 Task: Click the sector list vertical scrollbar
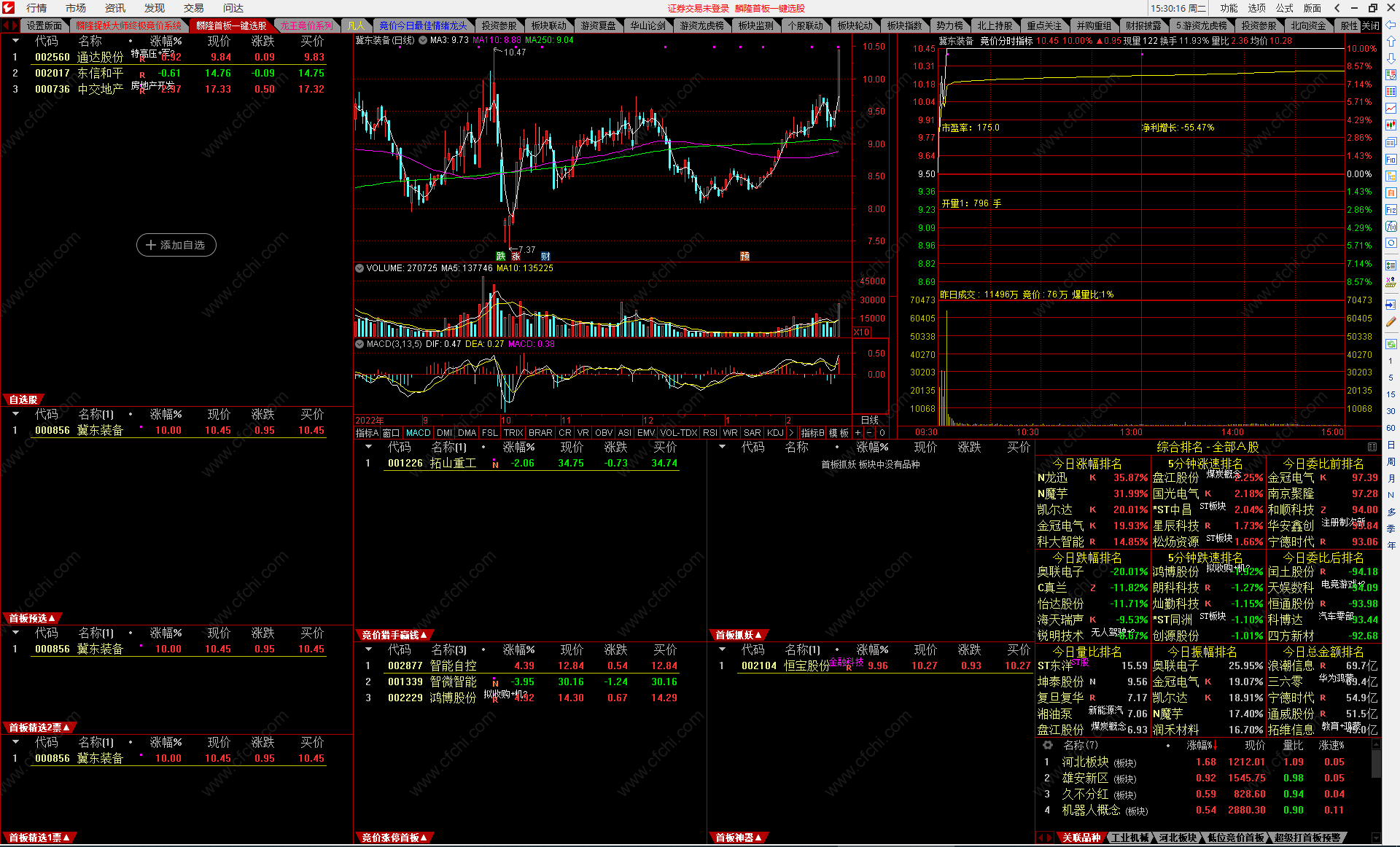tap(1376, 765)
